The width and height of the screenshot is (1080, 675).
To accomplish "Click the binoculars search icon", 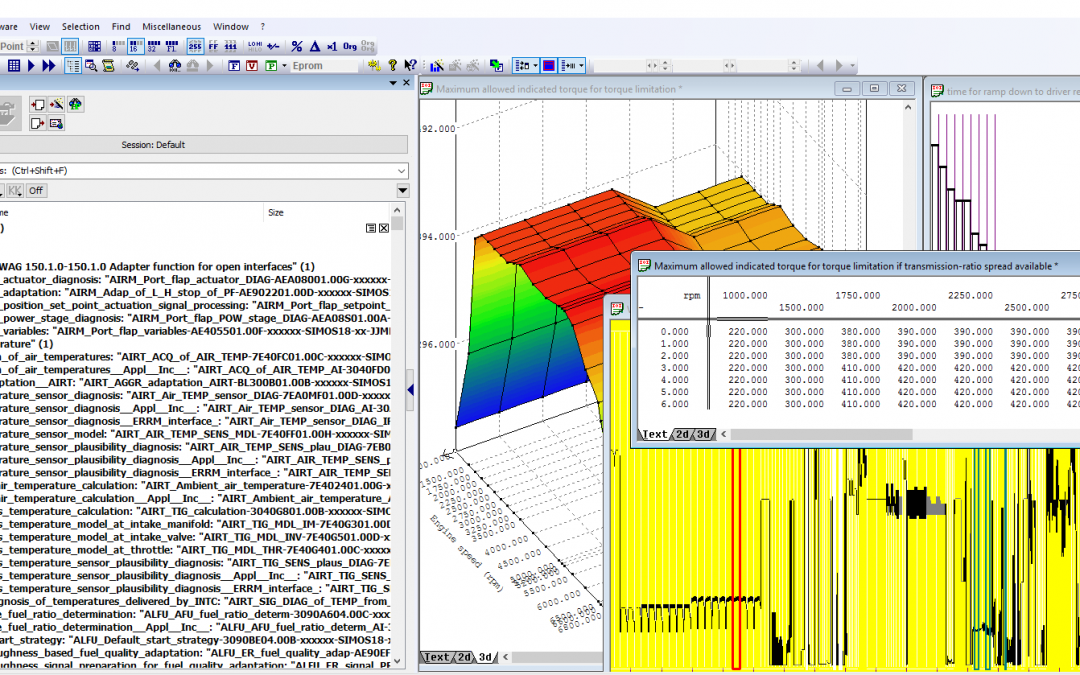I will pyautogui.click(x=174, y=65).
